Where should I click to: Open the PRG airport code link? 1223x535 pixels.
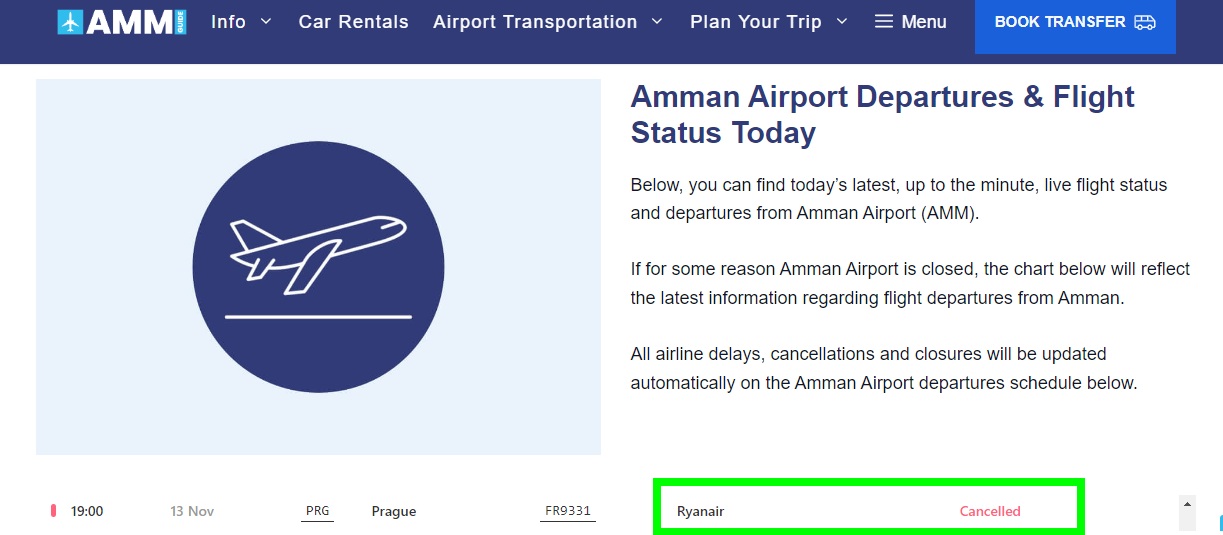click(x=318, y=511)
